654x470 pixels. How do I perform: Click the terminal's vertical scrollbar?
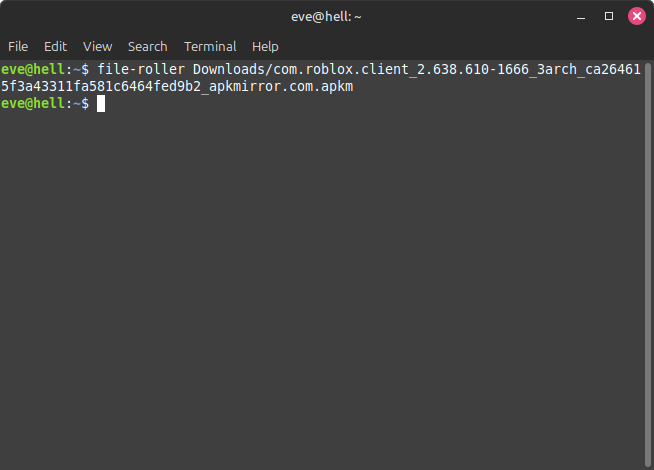649,260
